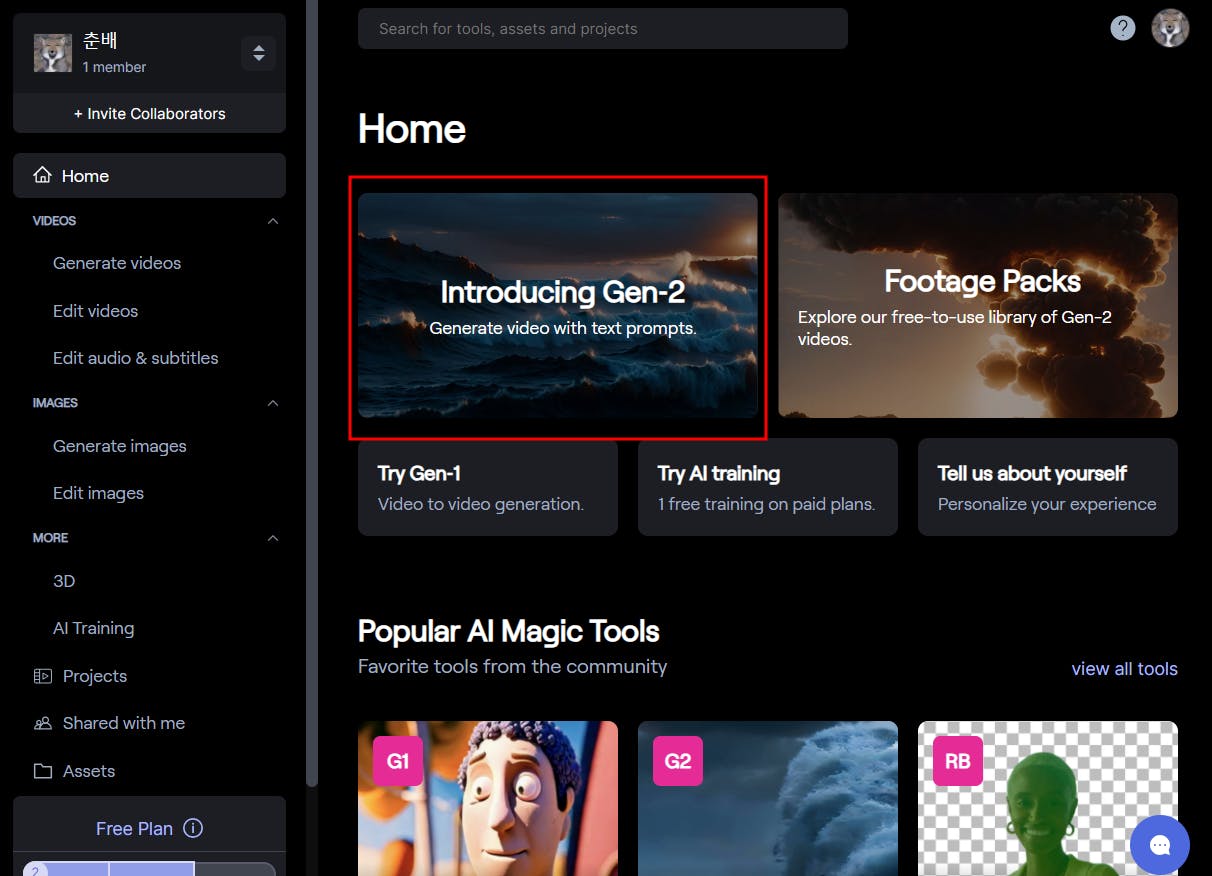Screen dimensions: 1212x876
Task: Open the workspace switcher dropdown
Action: [258, 53]
